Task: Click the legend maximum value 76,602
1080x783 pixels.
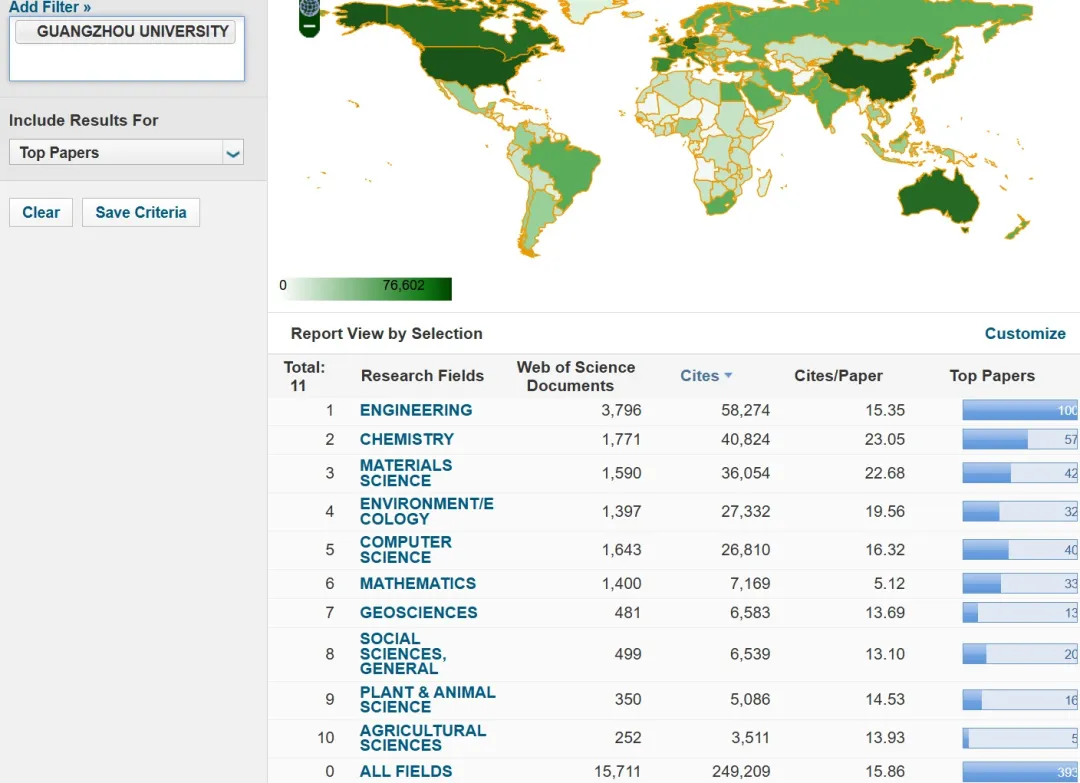Action: point(404,285)
